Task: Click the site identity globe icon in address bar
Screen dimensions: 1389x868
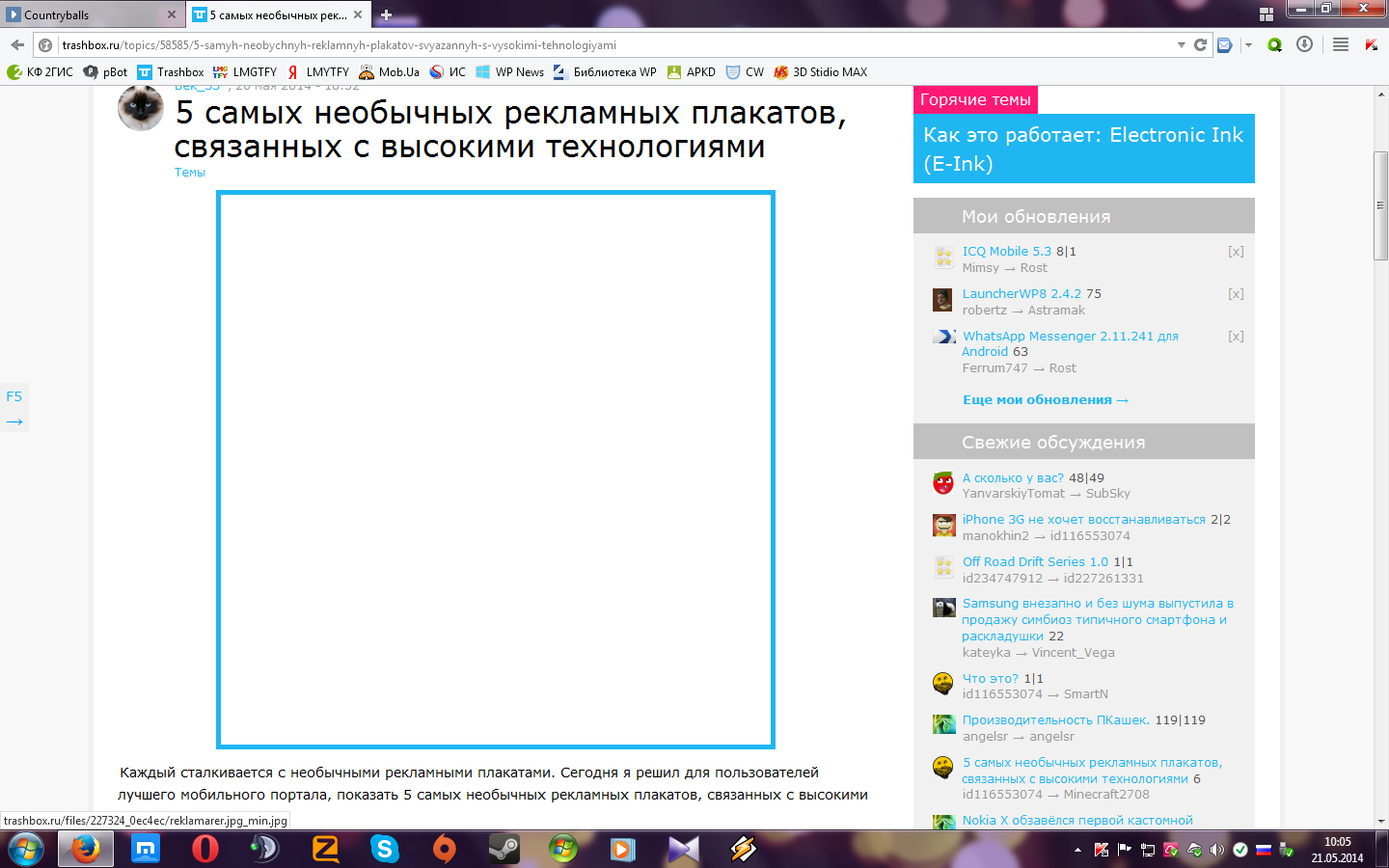Action: (45, 45)
